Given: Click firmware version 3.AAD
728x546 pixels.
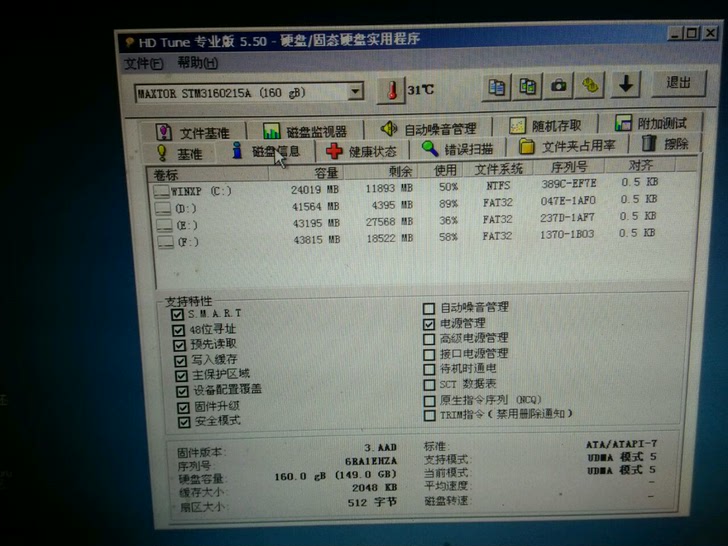Looking at the screenshot, I should tap(380, 448).
